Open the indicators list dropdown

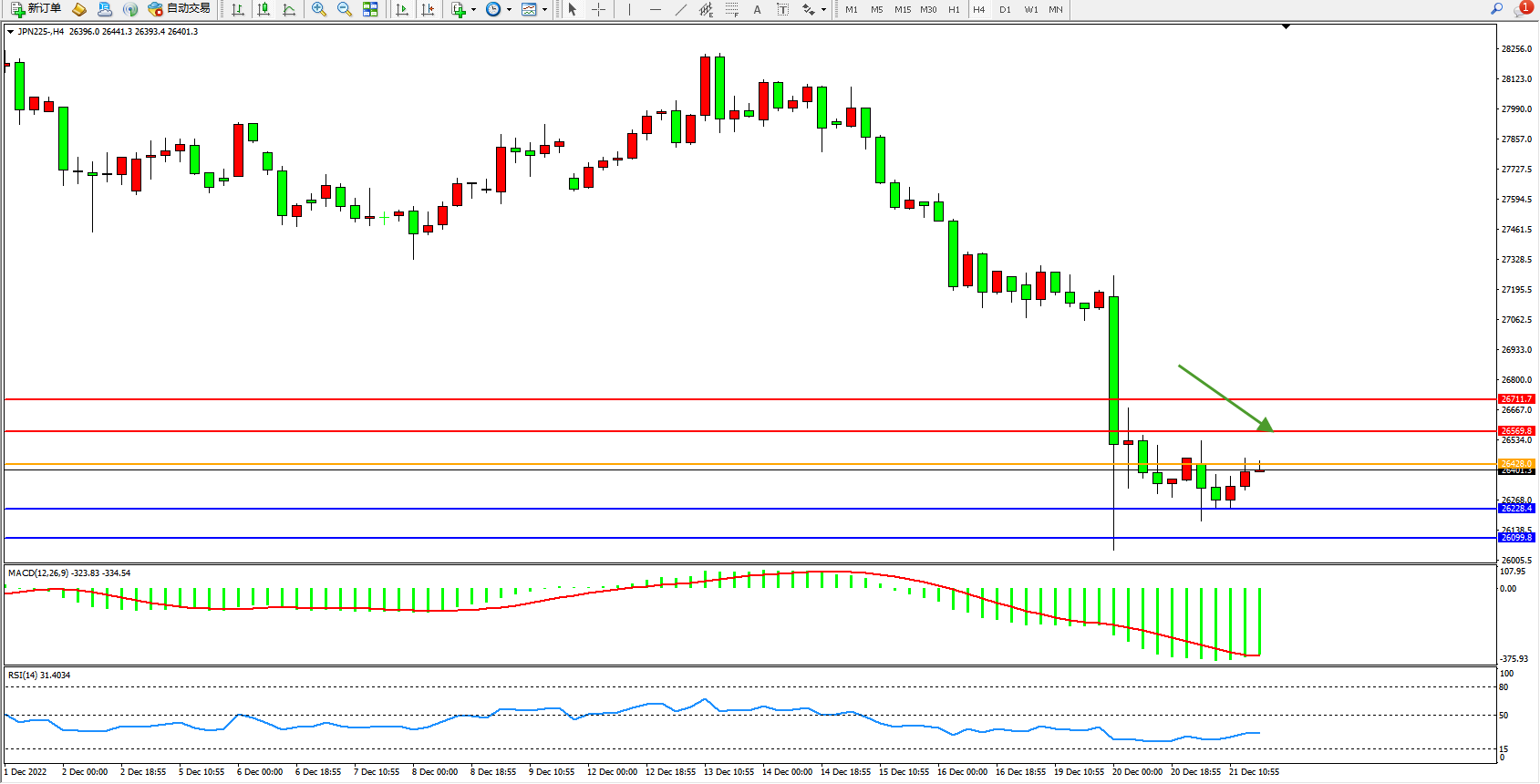463,9
